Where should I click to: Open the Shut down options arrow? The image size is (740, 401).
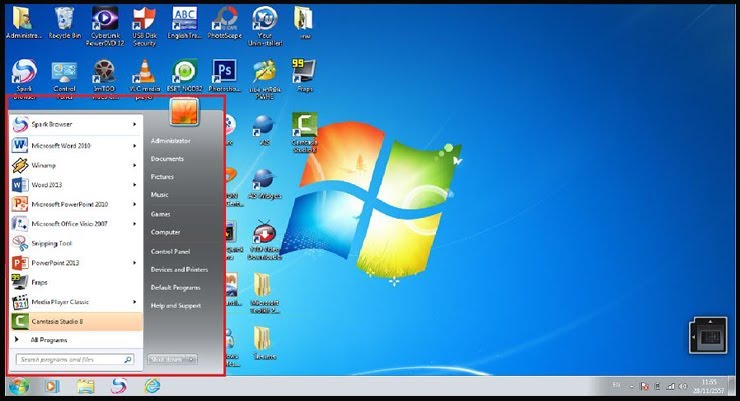click(191, 358)
